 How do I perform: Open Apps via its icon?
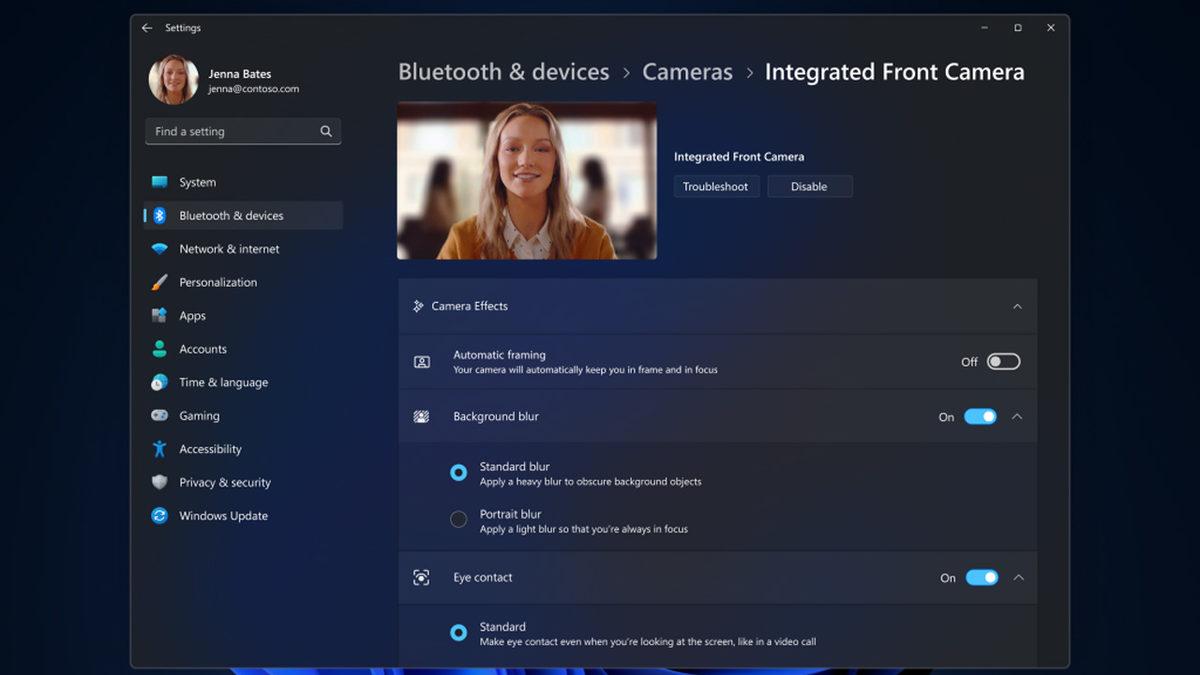161,315
